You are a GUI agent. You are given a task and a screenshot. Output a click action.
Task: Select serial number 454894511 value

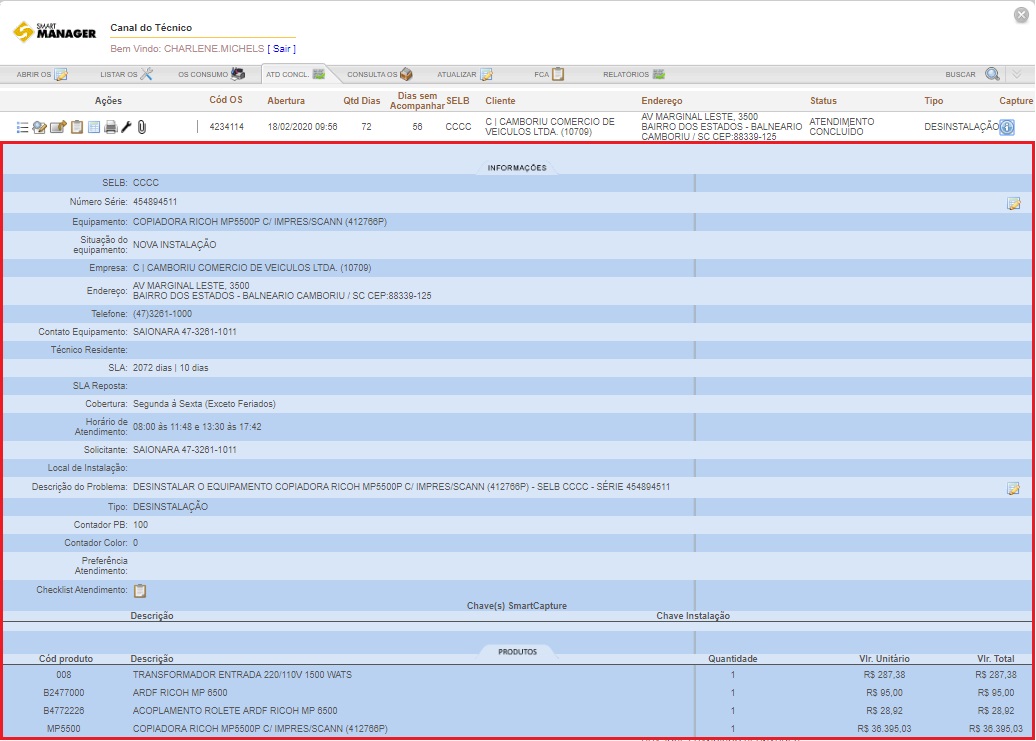[155, 202]
